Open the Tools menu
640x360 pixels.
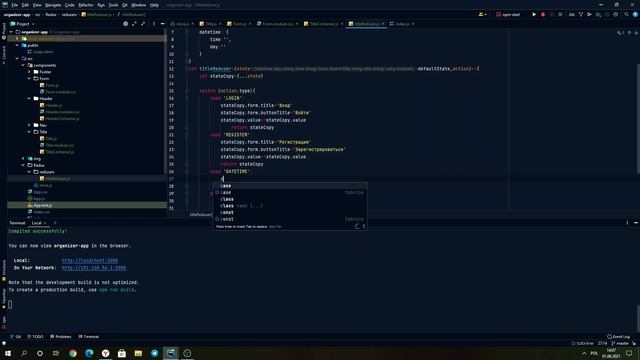(113, 5)
